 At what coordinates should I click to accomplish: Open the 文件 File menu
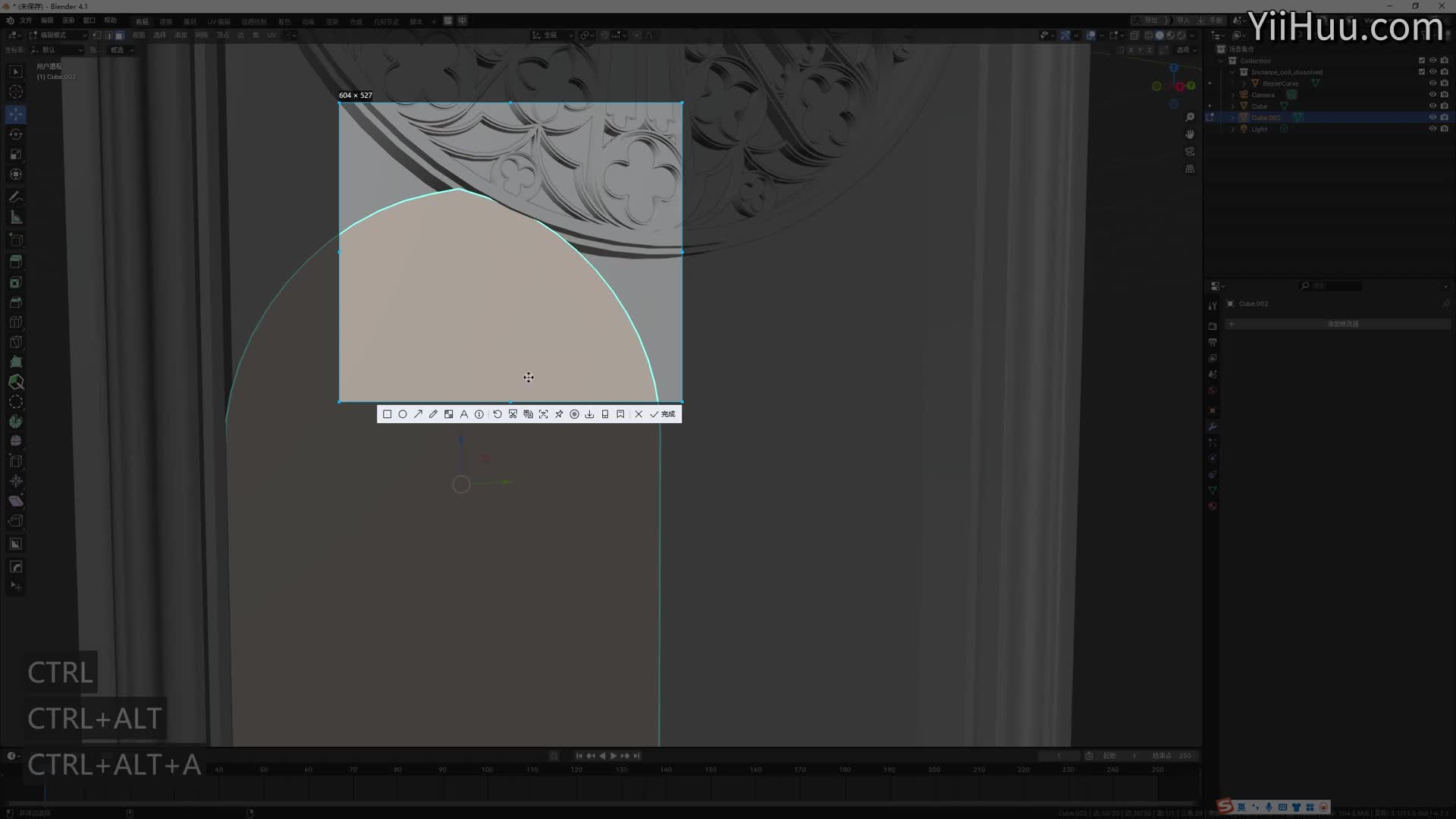point(26,20)
